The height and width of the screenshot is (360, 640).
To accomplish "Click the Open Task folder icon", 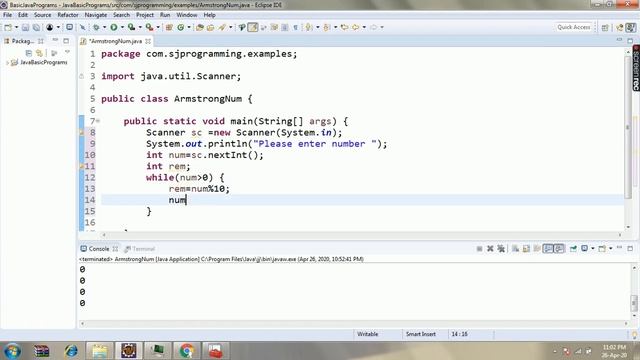I will [x=210, y=27].
